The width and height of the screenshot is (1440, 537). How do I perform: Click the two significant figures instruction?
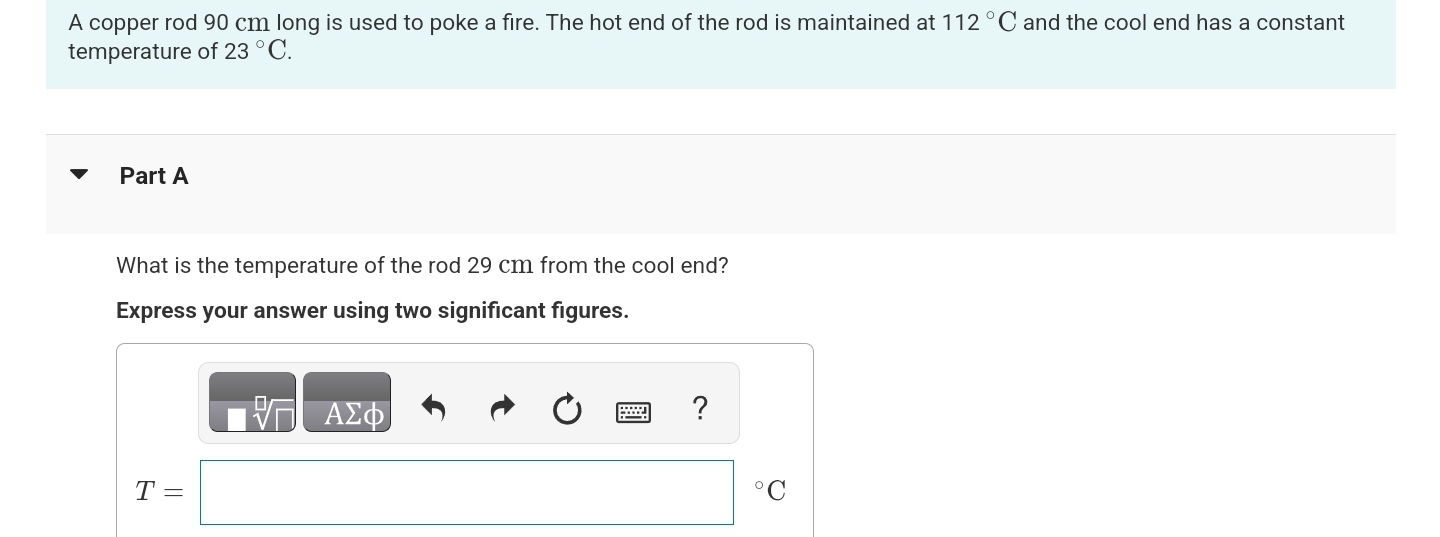tap(372, 310)
